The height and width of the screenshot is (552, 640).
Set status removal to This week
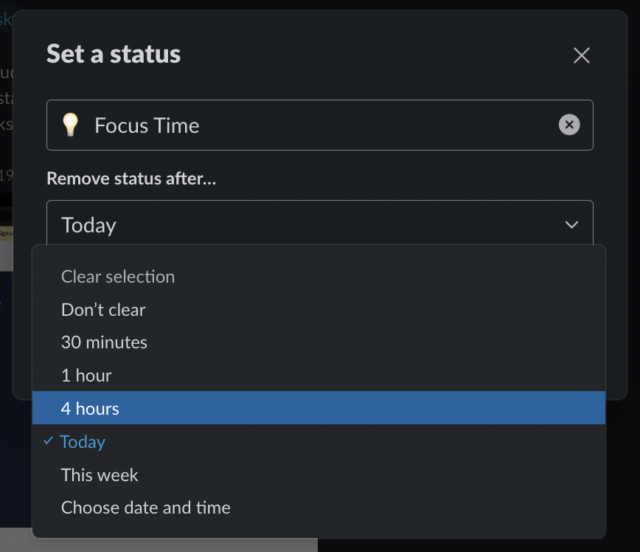tap(99, 475)
